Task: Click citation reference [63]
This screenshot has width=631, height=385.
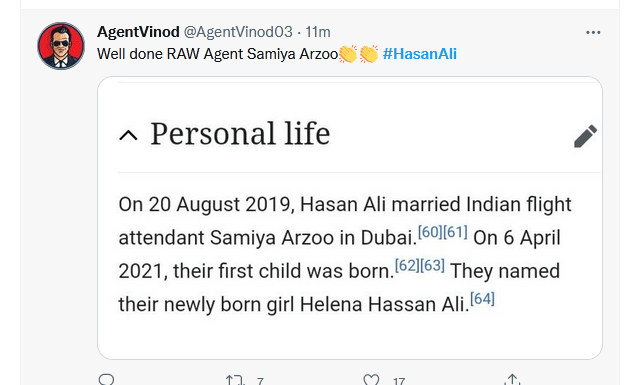Action: pos(432,266)
